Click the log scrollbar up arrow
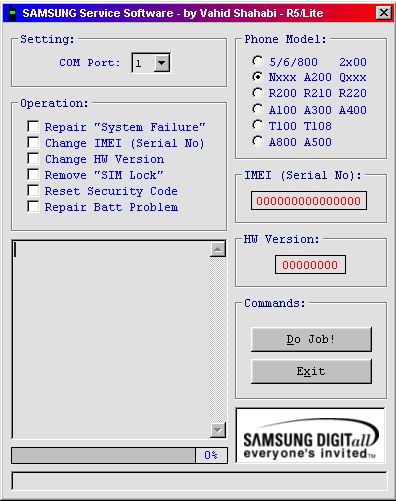The height and width of the screenshot is (501, 396). coord(218,249)
